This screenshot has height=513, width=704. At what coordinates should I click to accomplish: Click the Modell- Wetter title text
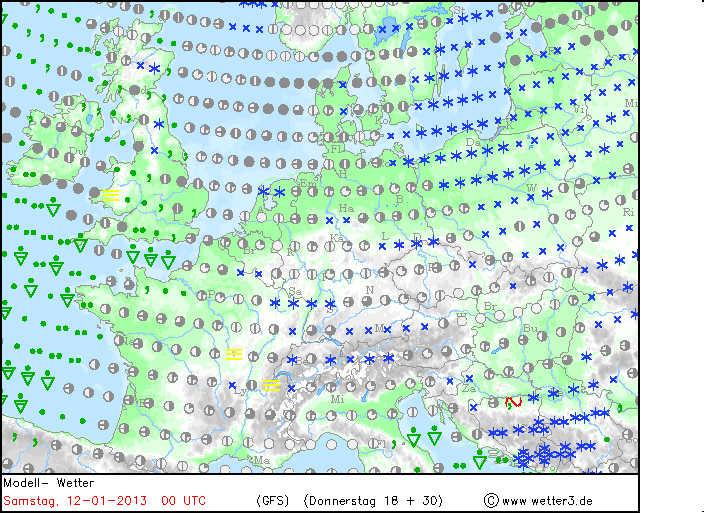pos(48,483)
